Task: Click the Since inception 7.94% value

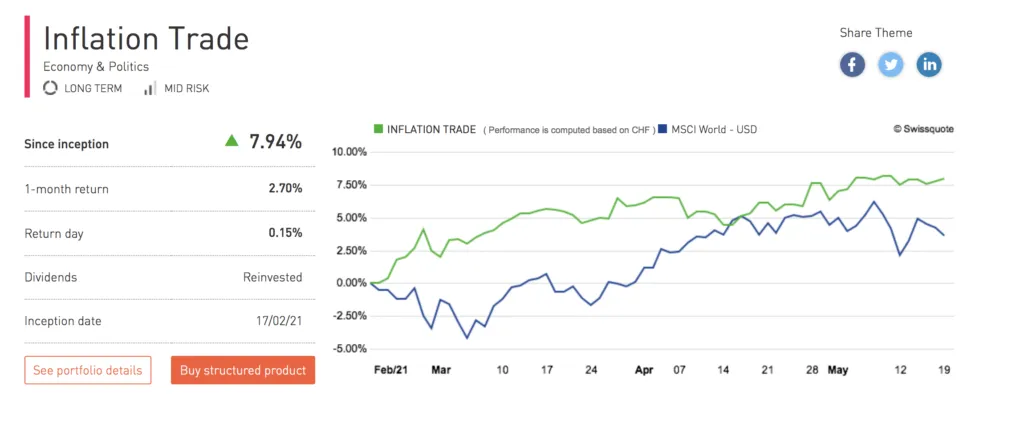Action: pos(276,141)
